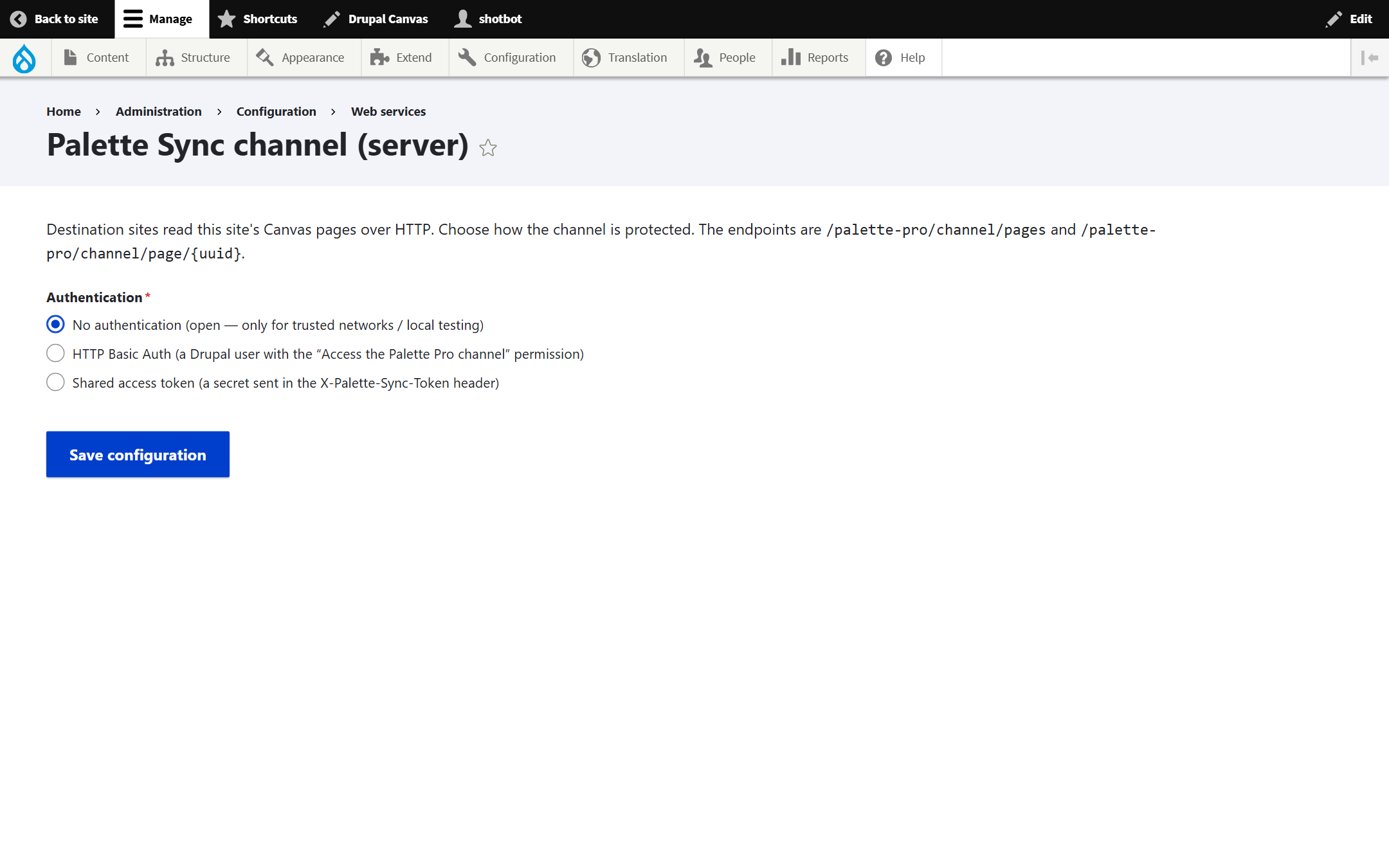This screenshot has height=868, width=1389.
Task: Select Shared access token radio option
Action: click(55, 383)
